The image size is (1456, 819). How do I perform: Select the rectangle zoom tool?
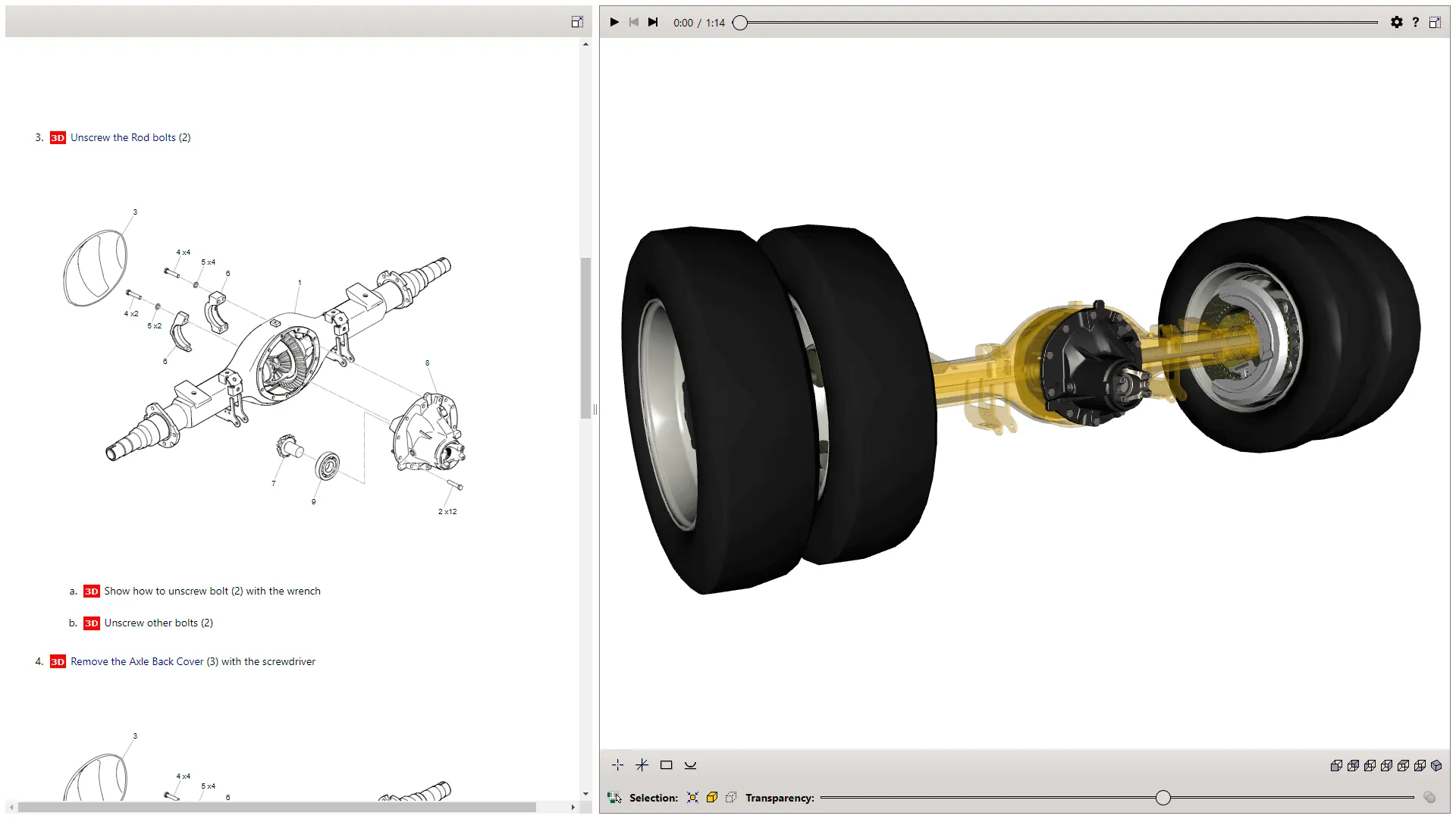pyautogui.click(x=667, y=765)
